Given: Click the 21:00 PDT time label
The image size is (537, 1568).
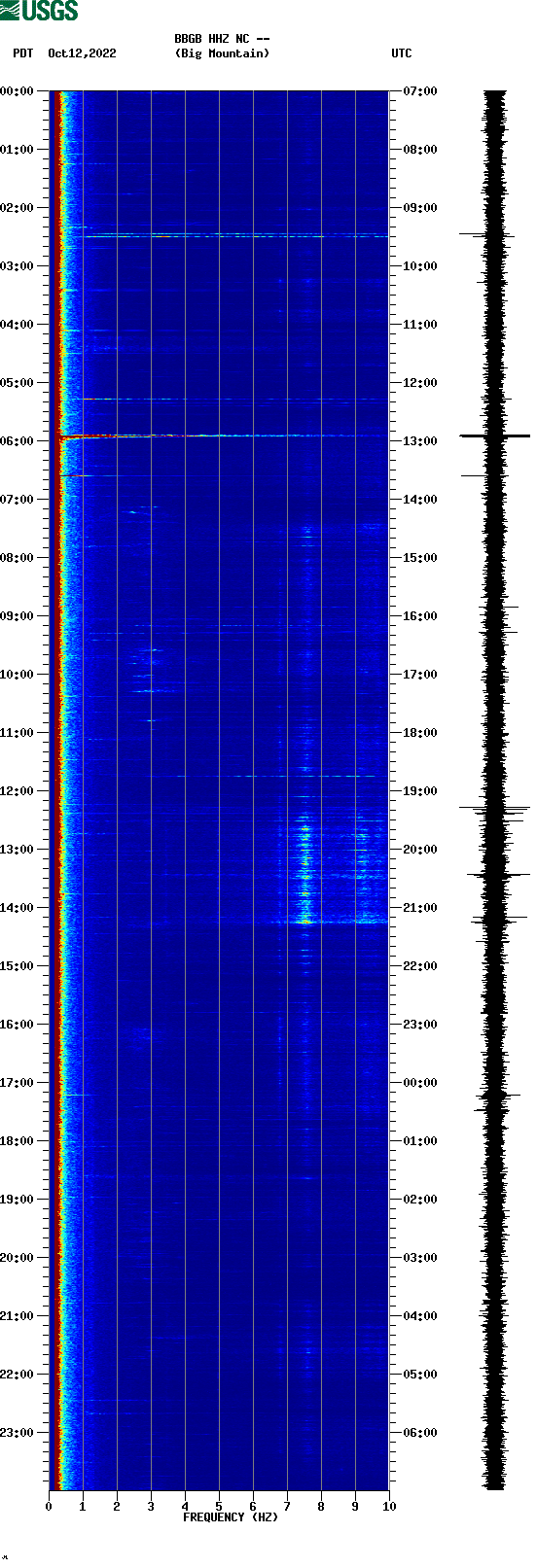Looking at the screenshot, I should pyautogui.click(x=17, y=1316).
